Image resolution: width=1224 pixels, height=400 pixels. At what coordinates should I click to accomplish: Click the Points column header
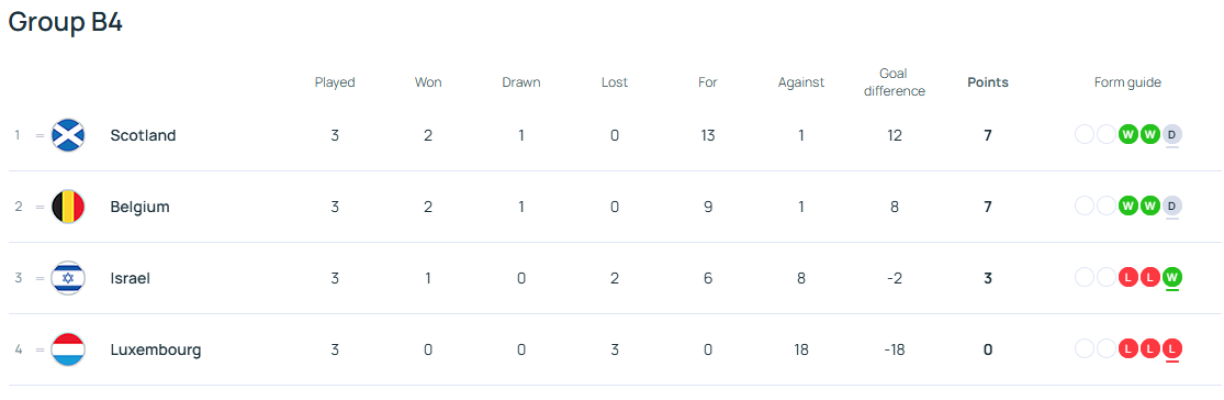point(988,83)
